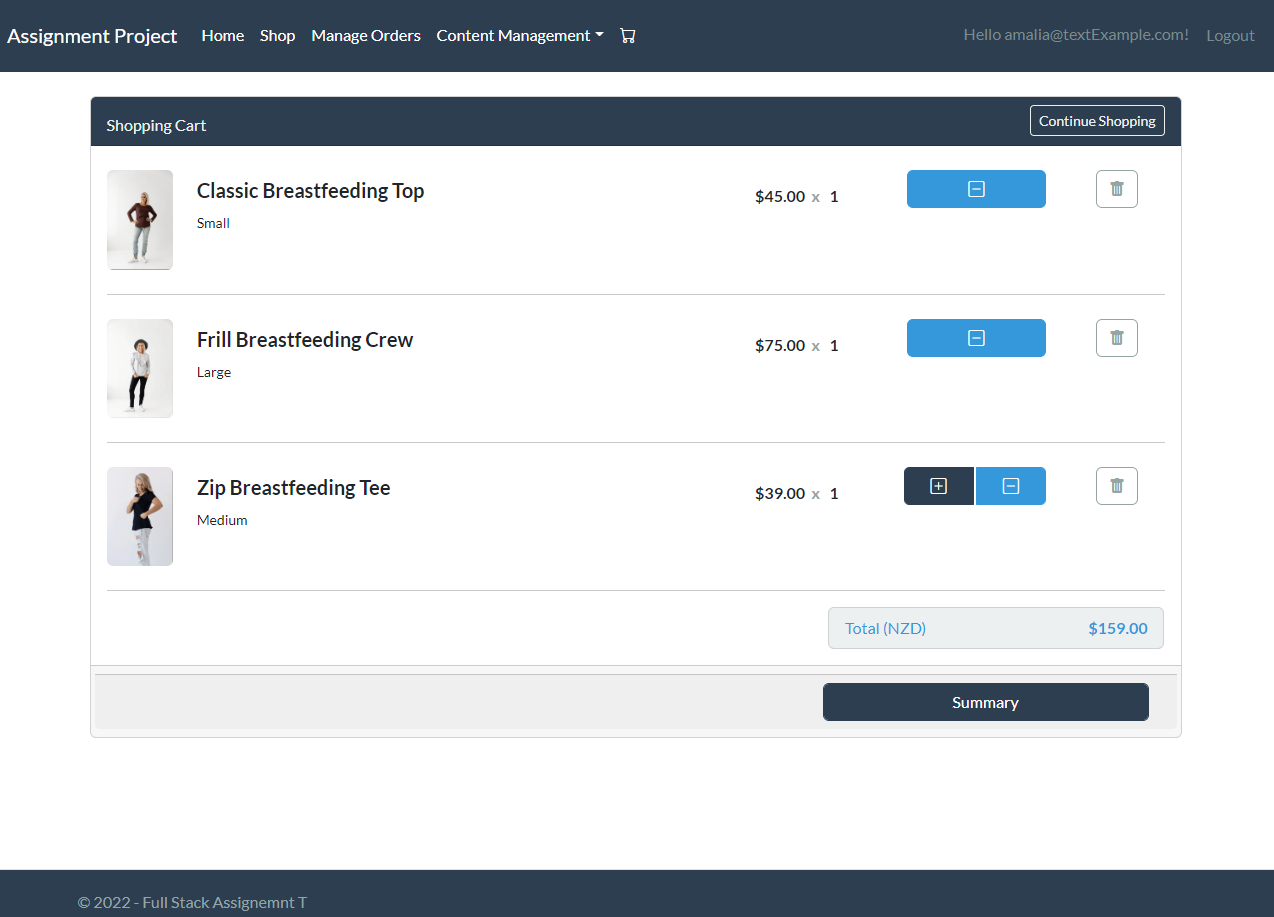This screenshot has height=917, width=1274.
Task: Select Manage Orders in the navbar
Action: click(x=365, y=35)
